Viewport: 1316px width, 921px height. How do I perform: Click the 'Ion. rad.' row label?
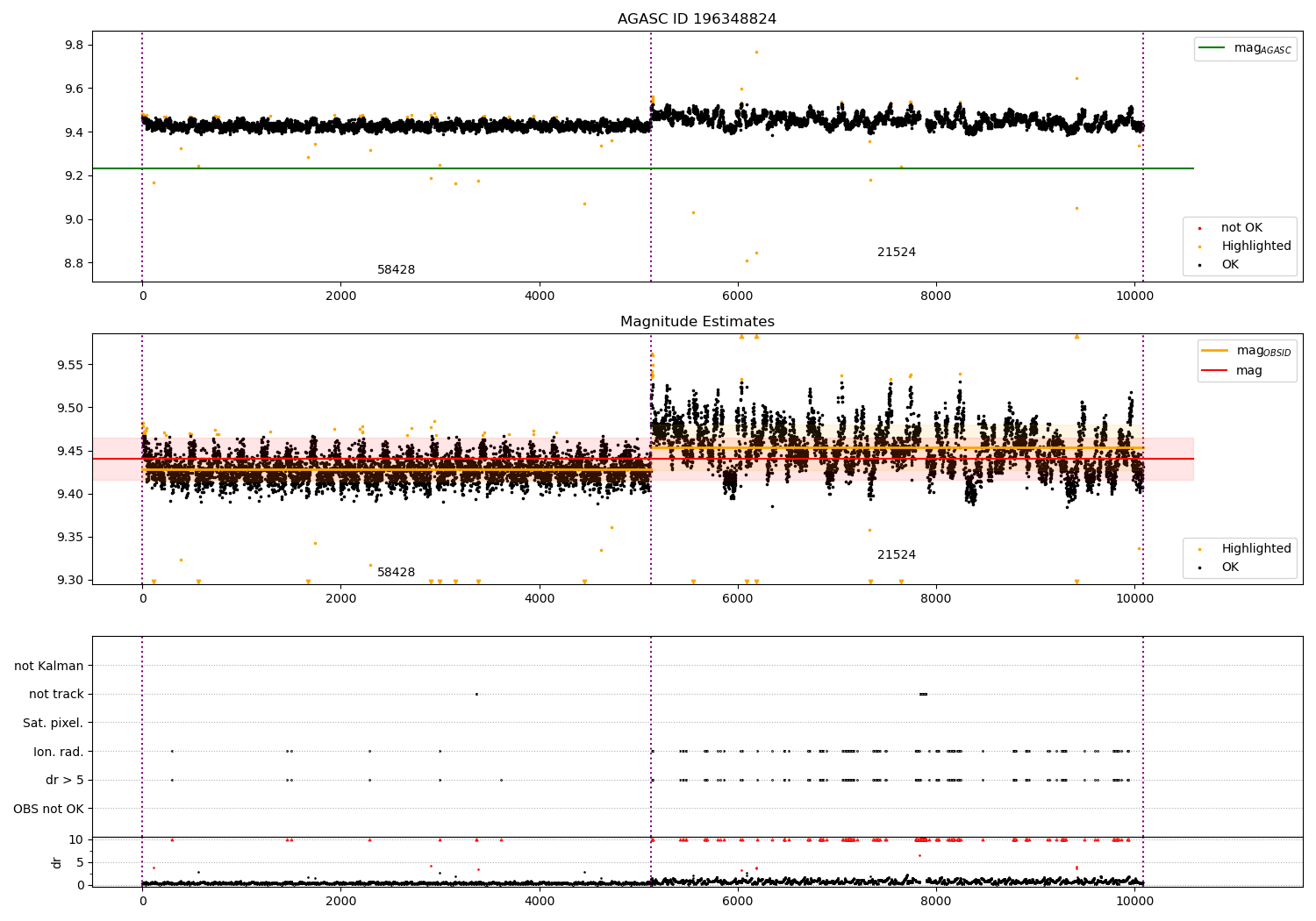[x=59, y=753]
